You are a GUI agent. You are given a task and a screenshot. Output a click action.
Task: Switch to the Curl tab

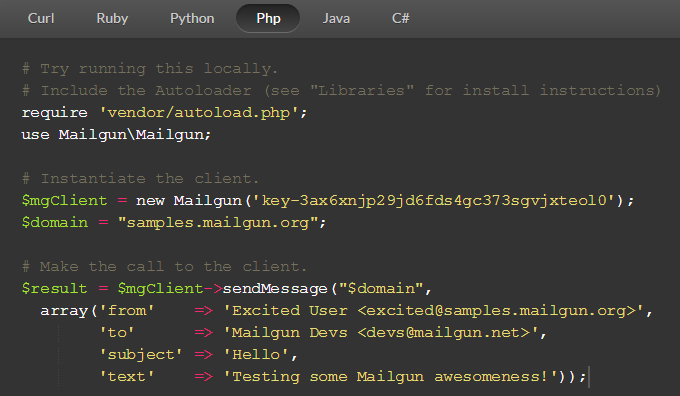tap(41, 18)
